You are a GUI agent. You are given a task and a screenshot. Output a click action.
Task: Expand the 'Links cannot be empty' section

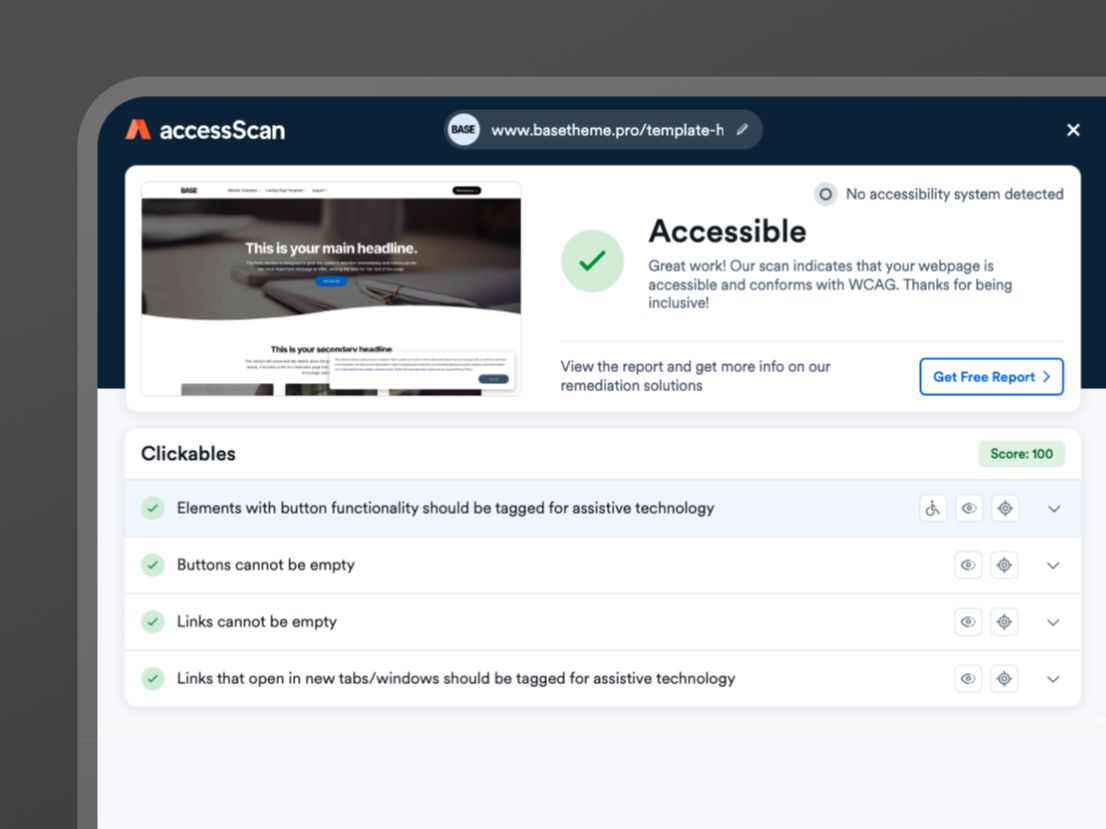tap(1053, 621)
